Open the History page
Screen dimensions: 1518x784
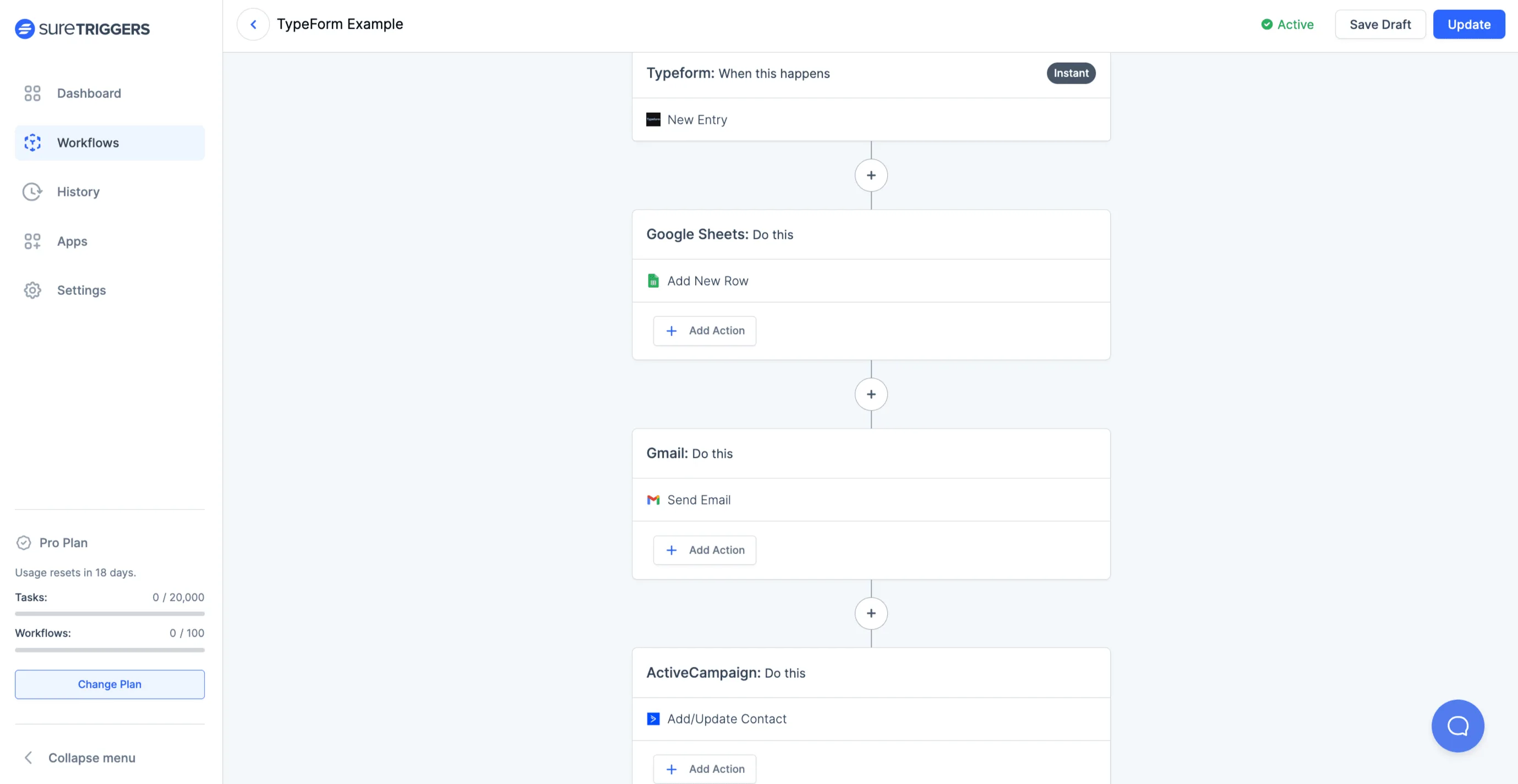110,191
